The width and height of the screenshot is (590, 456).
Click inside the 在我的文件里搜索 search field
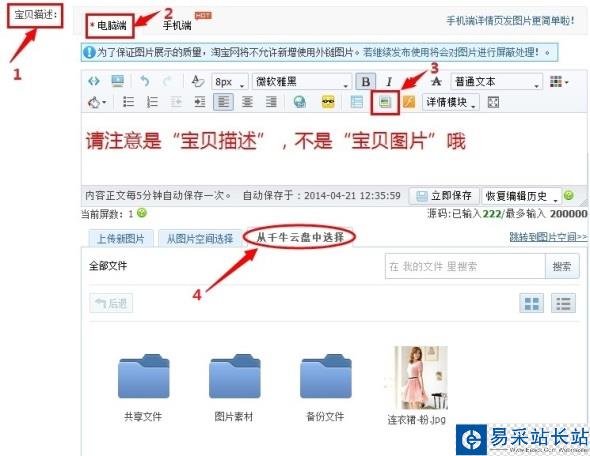point(465,266)
